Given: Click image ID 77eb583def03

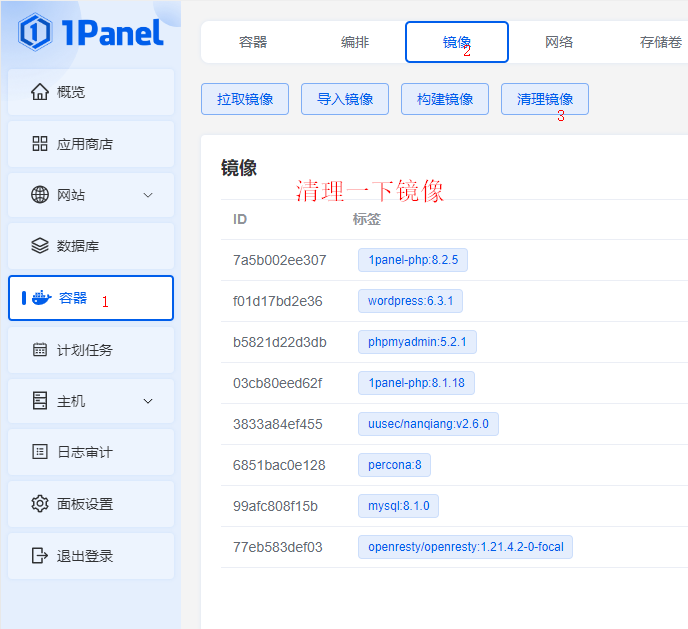Looking at the screenshot, I should click(278, 547).
